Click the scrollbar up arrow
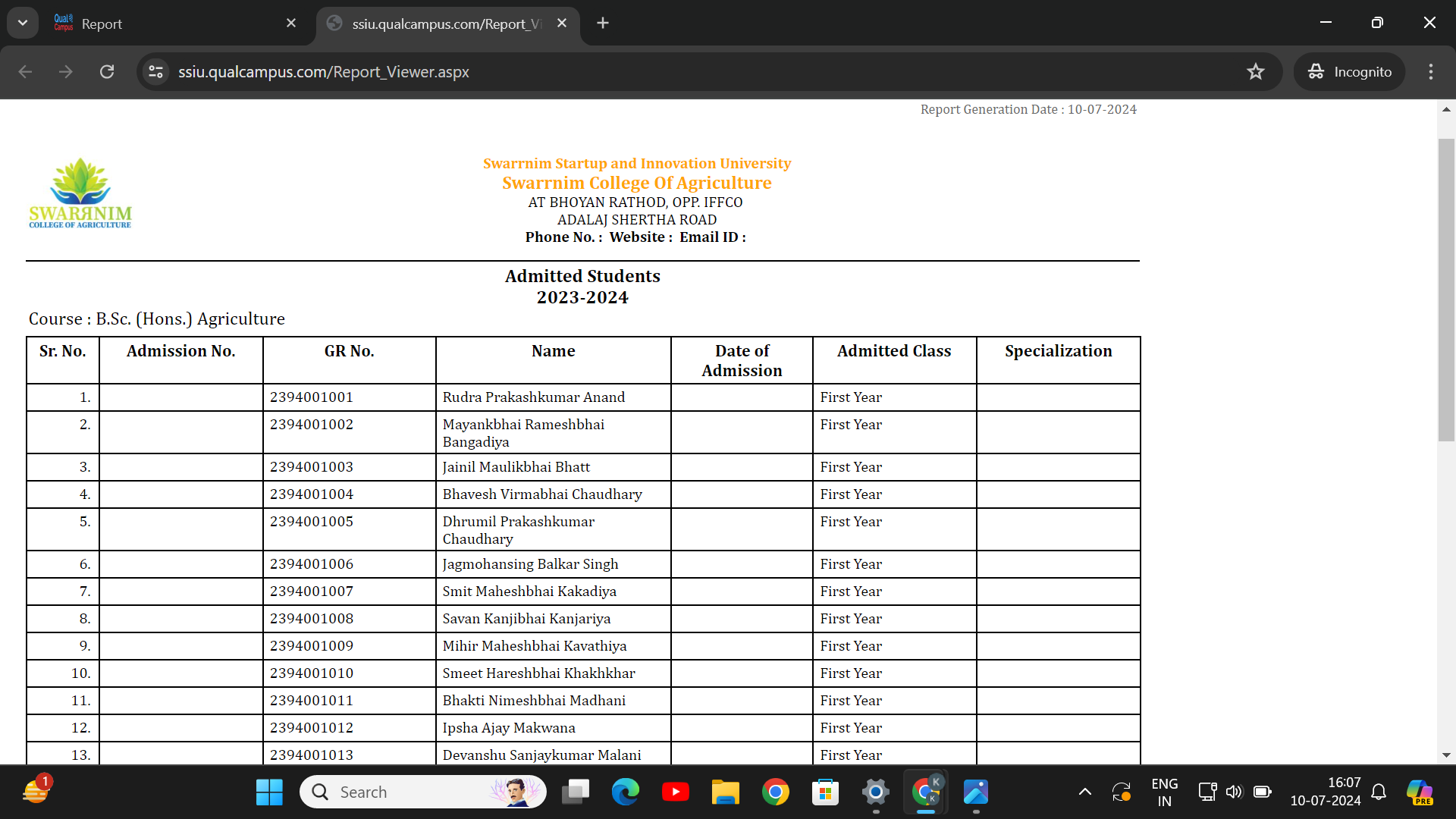Image resolution: width=1456 pixels, height=819 pixels. click(x=1446, y=110)
